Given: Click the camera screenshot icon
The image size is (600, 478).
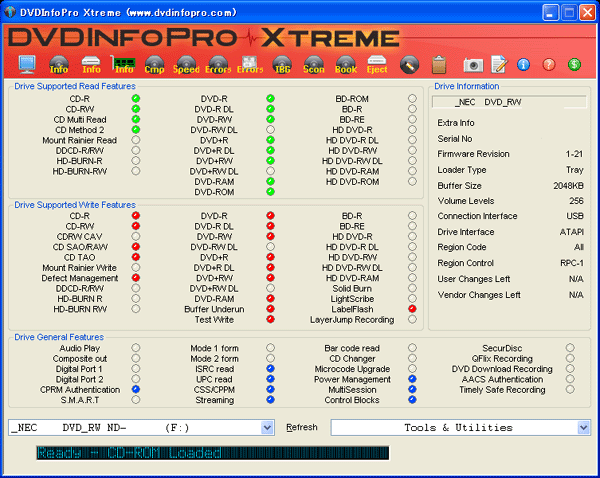Looking at the screenshot, I should (x=472, y=65).
